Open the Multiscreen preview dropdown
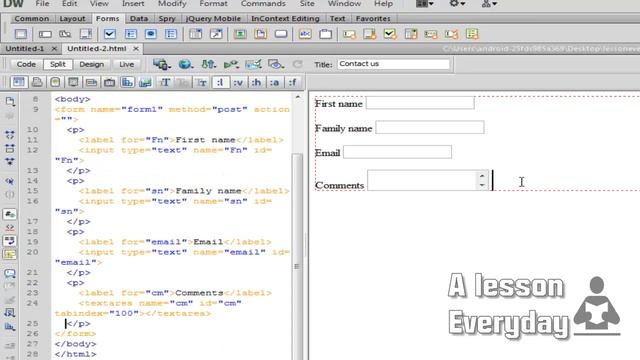 tap(162, 64)
